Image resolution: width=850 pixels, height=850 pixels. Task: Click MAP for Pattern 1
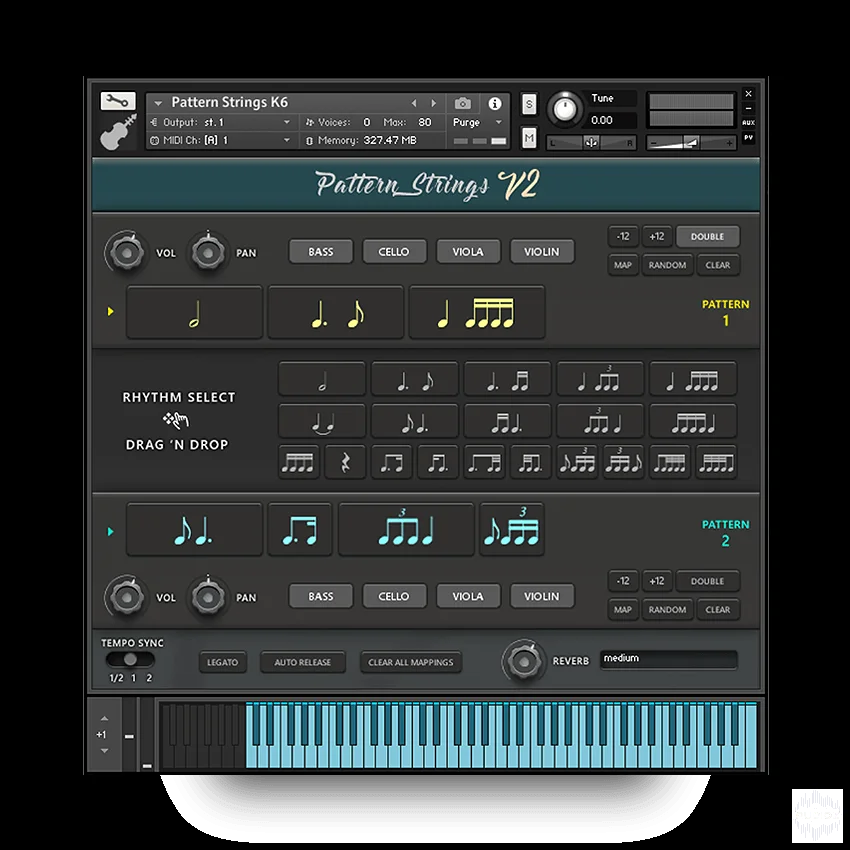coord(623,265)
